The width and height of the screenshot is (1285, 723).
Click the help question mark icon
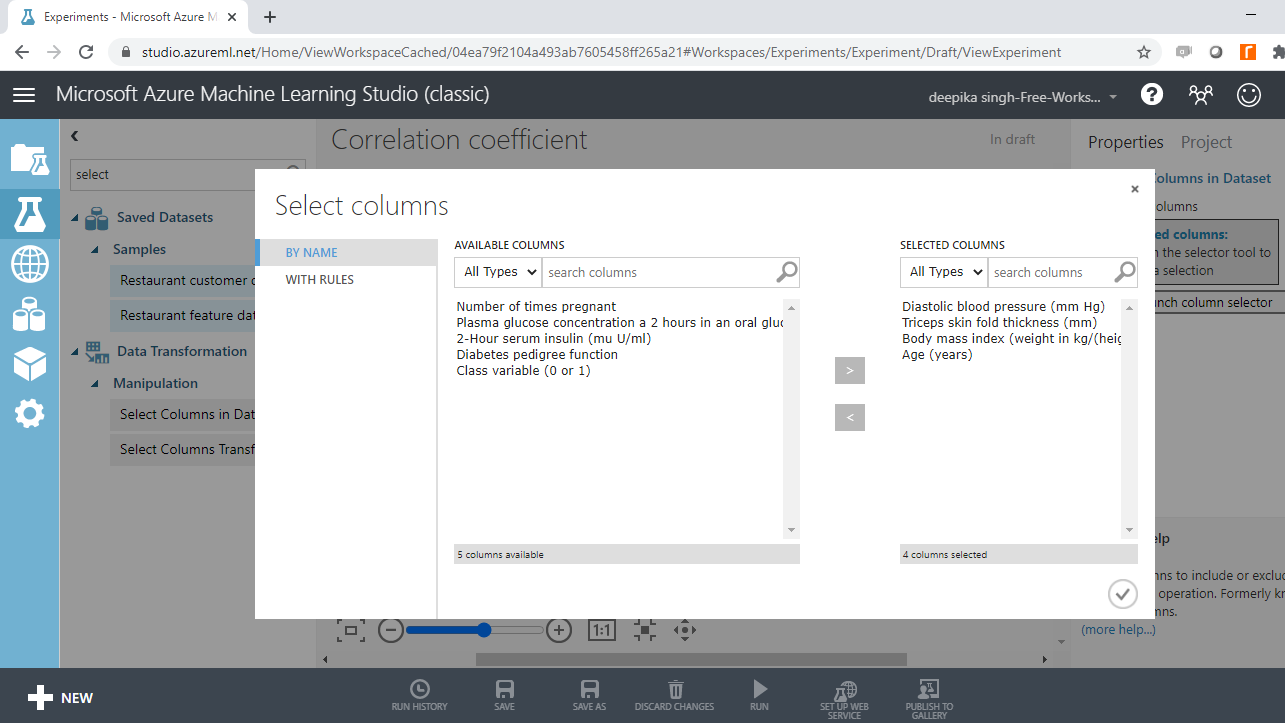[1152, 94]
